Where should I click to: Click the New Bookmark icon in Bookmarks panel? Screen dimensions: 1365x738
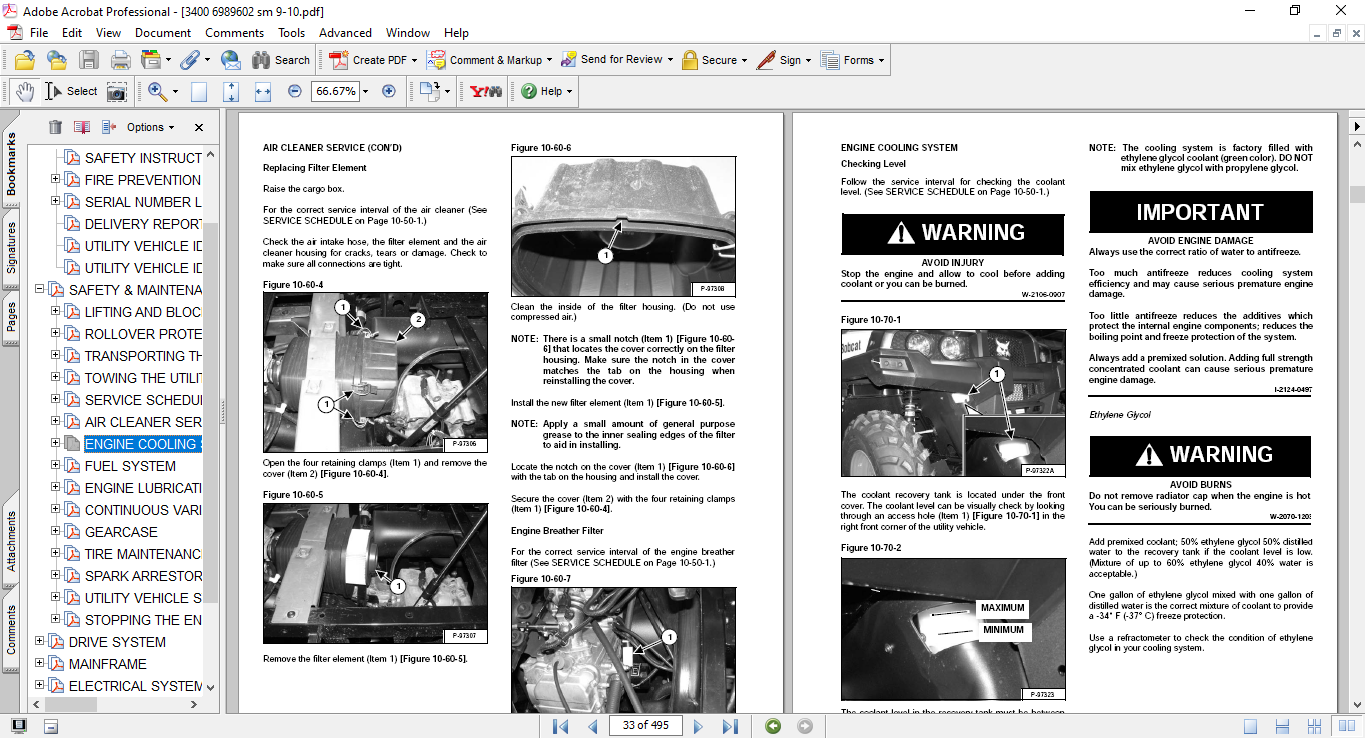(x=82, y=127)
